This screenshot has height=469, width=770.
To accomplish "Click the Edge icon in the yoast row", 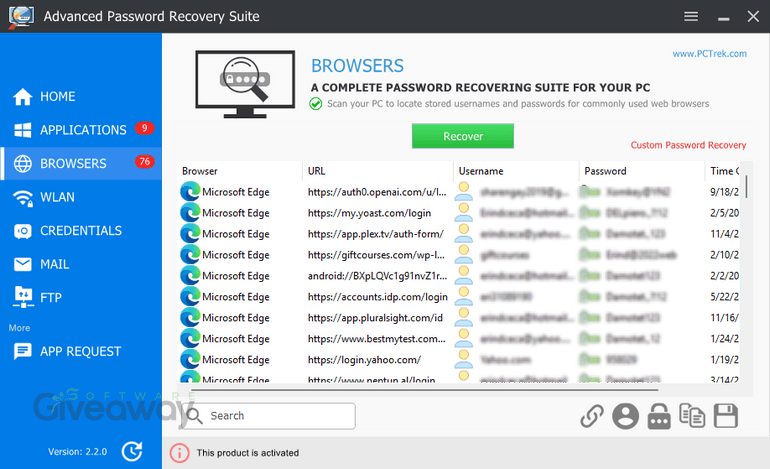I will (x=190, y=213).
